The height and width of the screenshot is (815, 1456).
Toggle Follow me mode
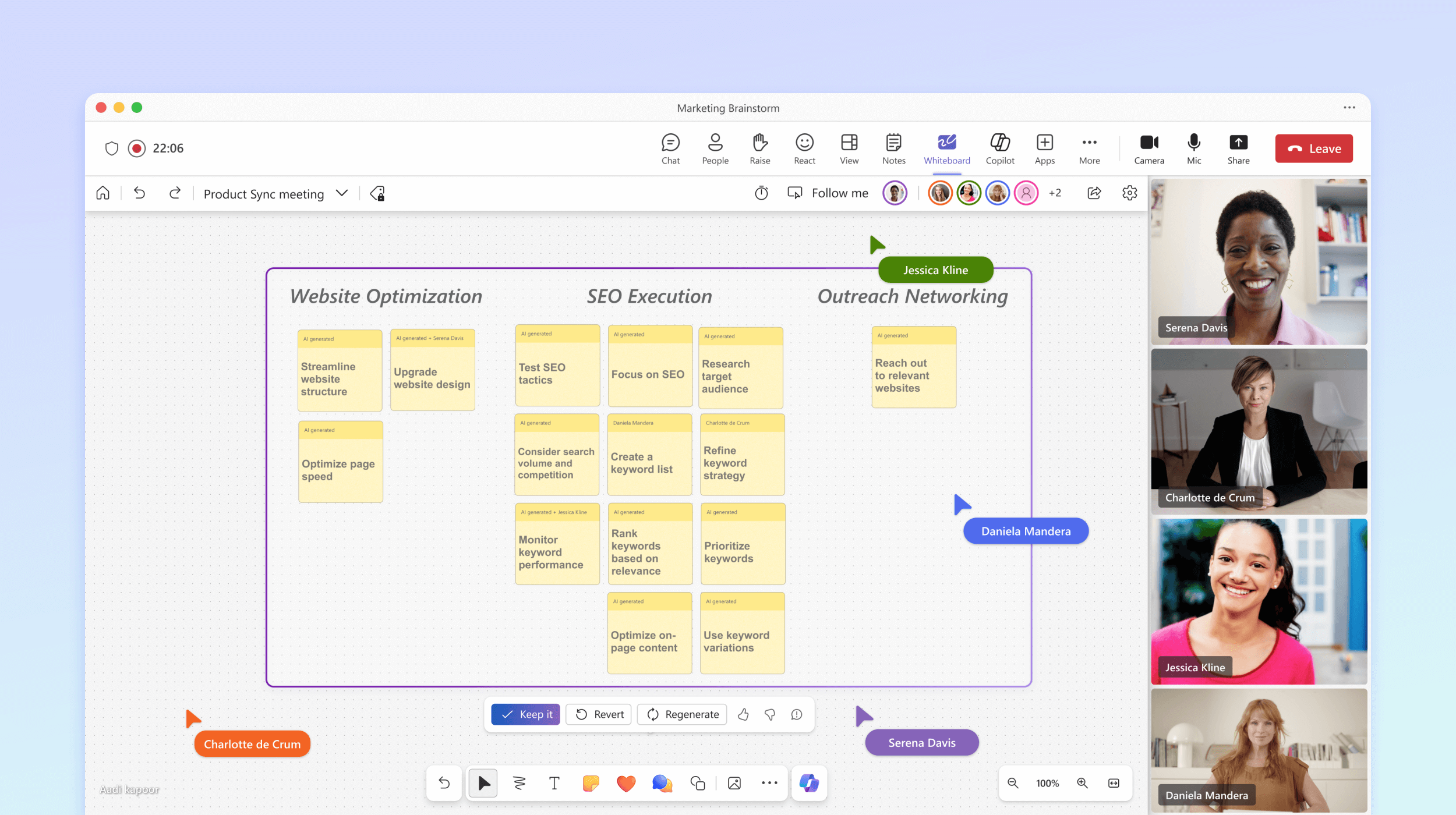[825, 193]
